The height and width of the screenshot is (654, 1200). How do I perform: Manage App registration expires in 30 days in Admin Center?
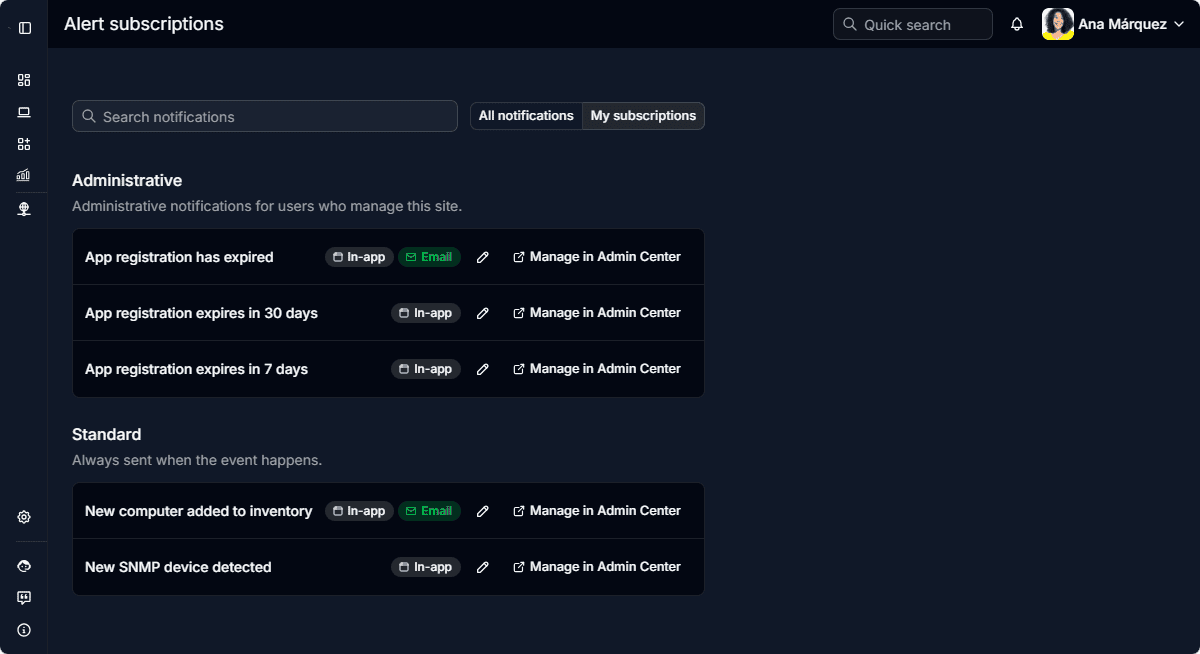coord(597,313)
